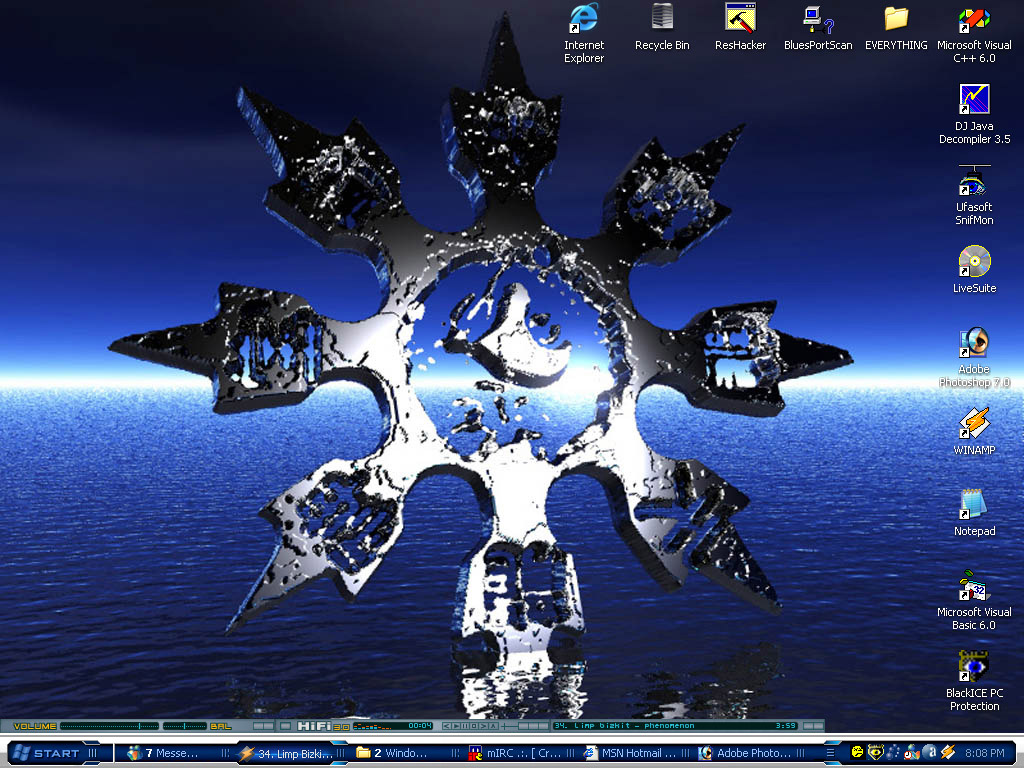
Task: Toggle the HiFi effect on the Winamp bar
Action: pos(314,726)
